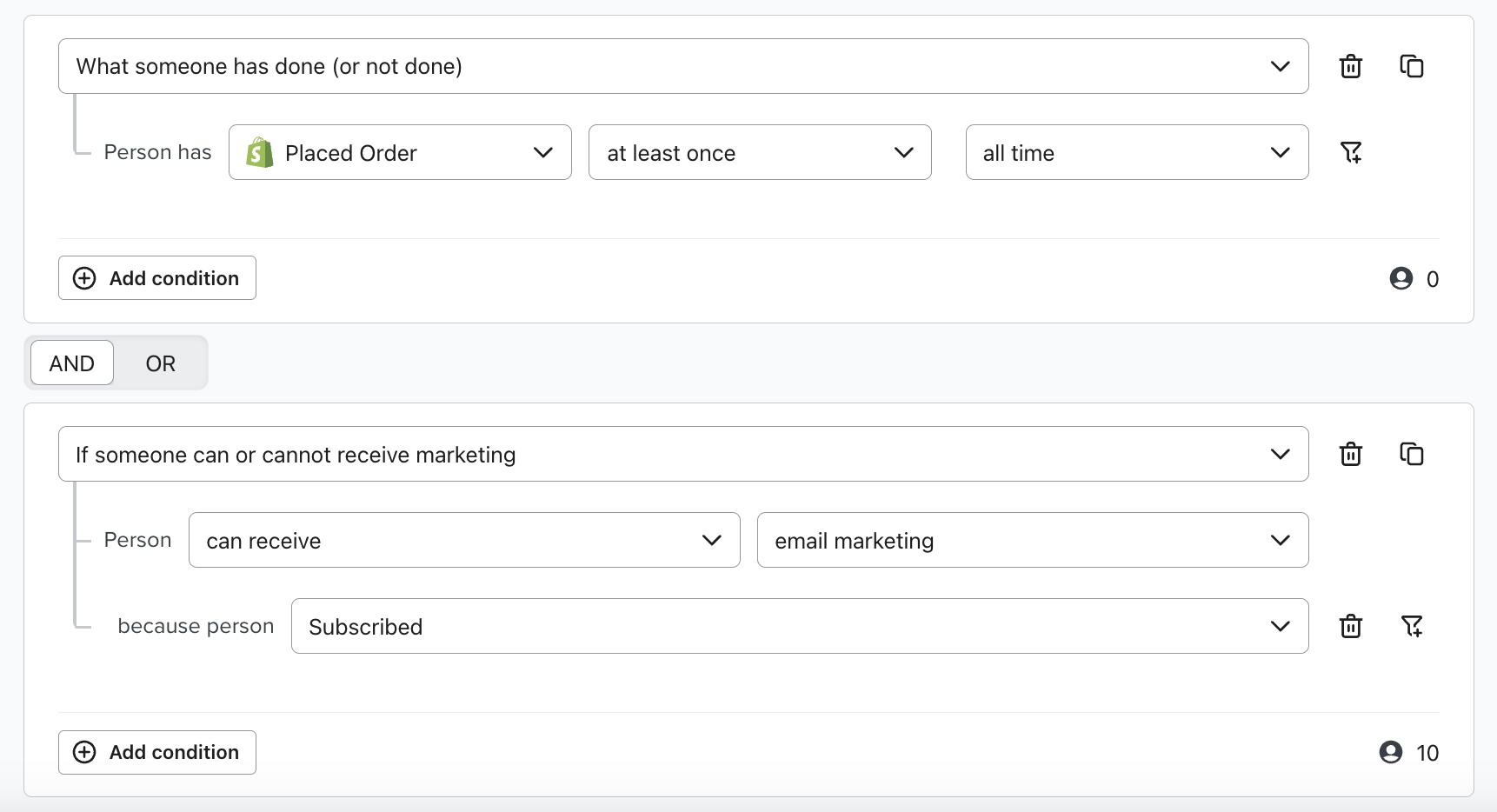Delete the 'can receive marketing' condition

coord(1350,453)
